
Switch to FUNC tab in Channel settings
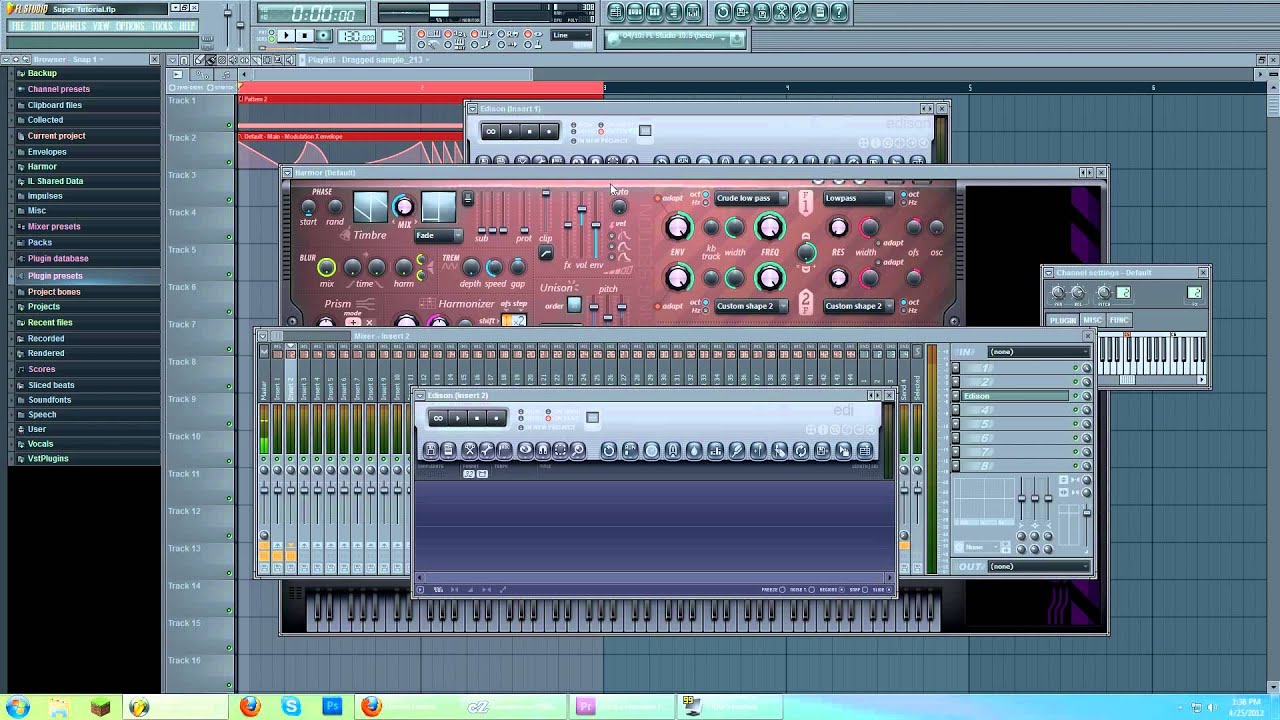(x=1119, y=320)
